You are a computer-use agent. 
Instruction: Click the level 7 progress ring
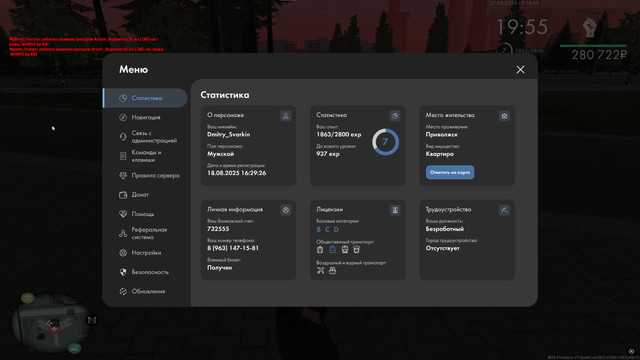click(x=385, y=142)
